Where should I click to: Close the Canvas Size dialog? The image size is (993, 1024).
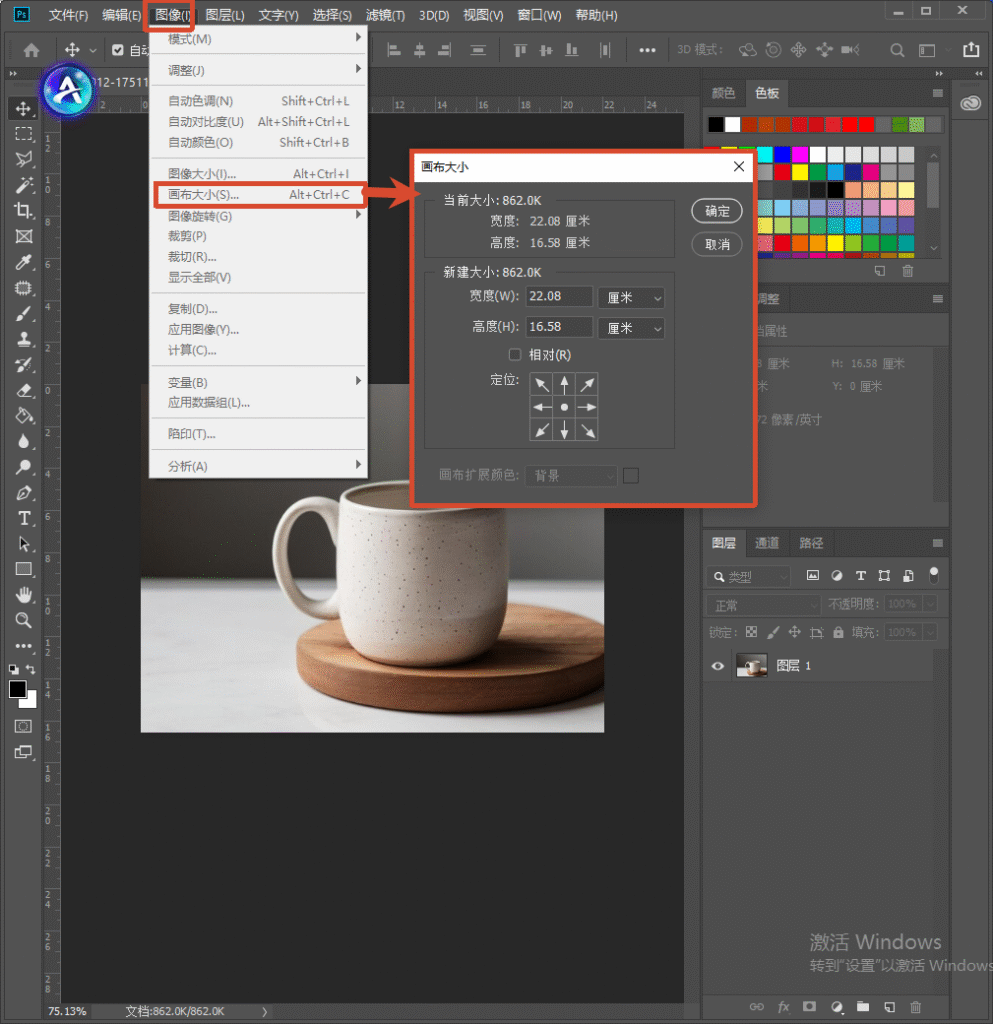click(739, 167)
